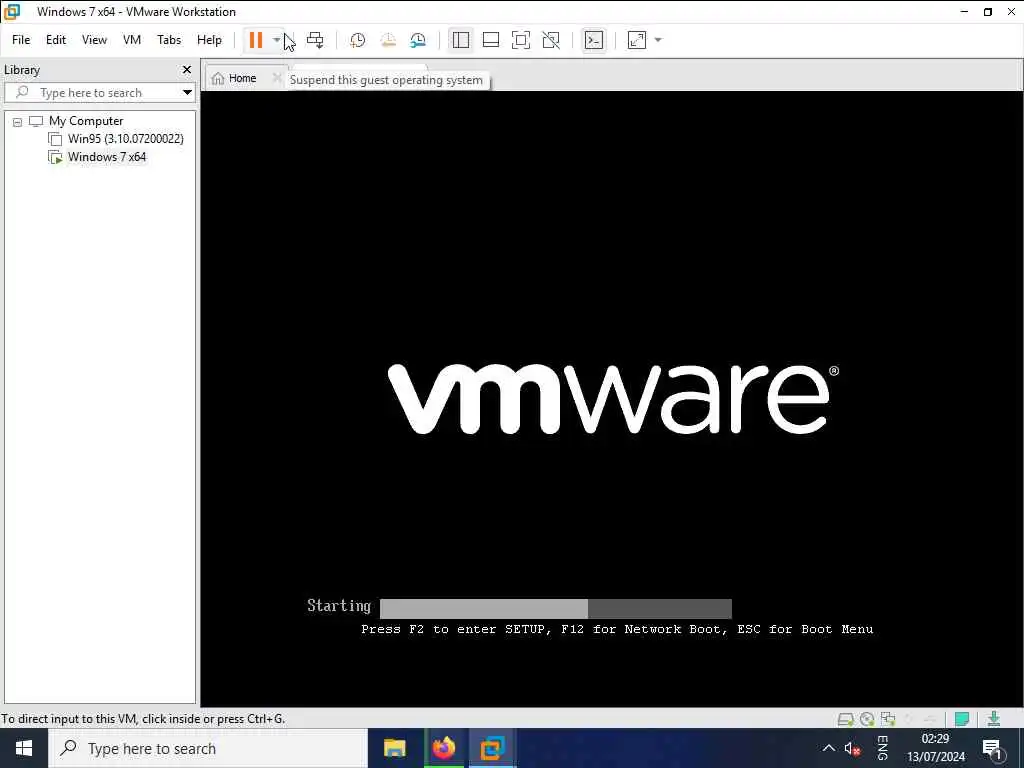Open the Help menu

[x=209, y=40]
